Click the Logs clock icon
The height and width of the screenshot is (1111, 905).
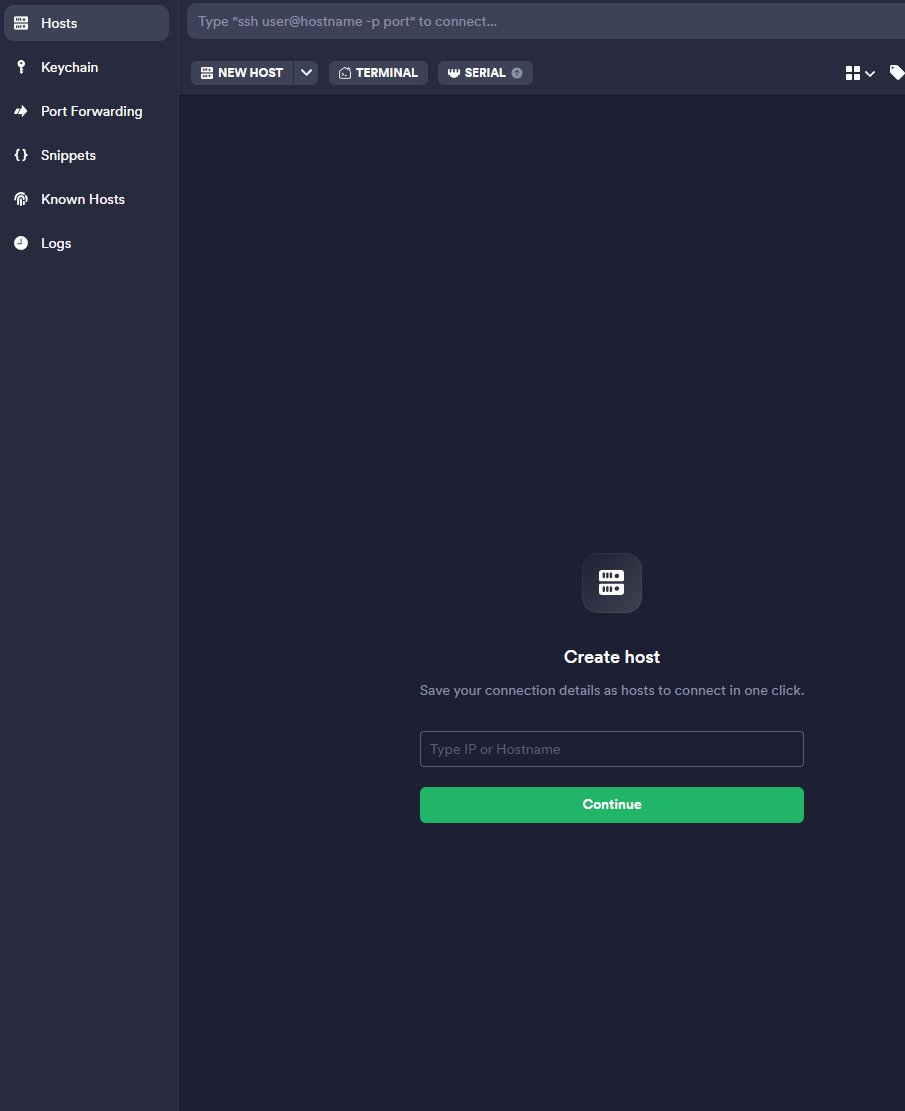pos(21,243)
